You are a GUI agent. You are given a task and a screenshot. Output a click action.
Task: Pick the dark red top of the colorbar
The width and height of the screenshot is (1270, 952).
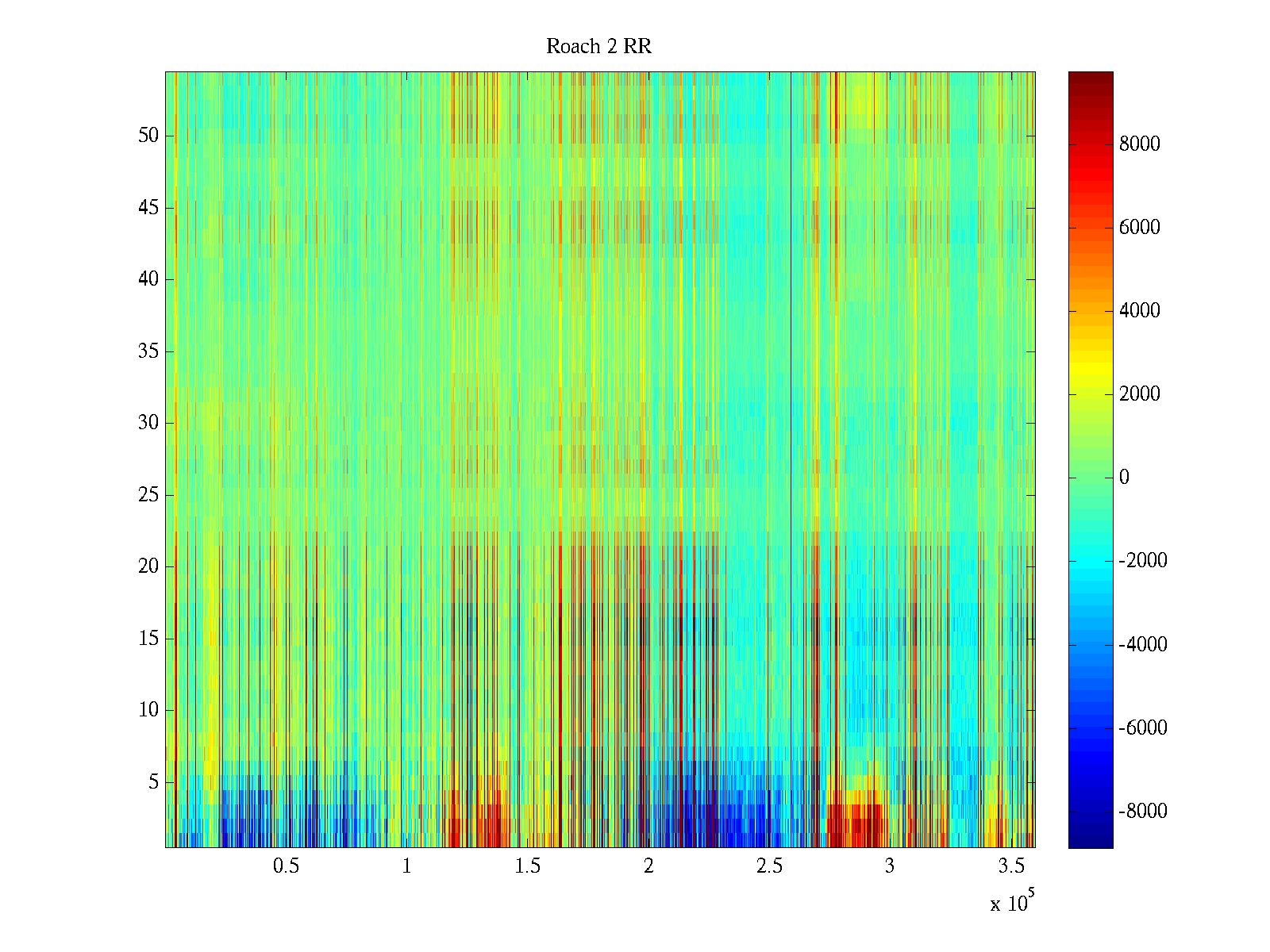pos(1091,79)
